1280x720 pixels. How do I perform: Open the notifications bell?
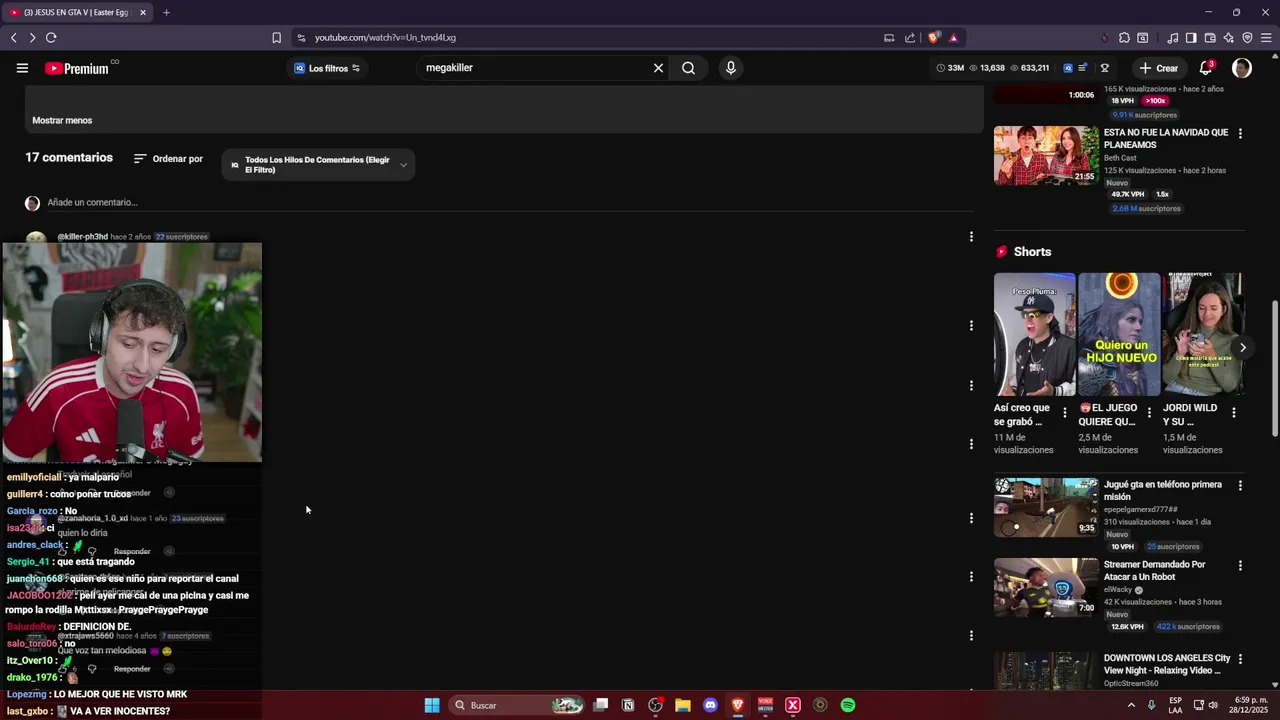[1206, 68]
